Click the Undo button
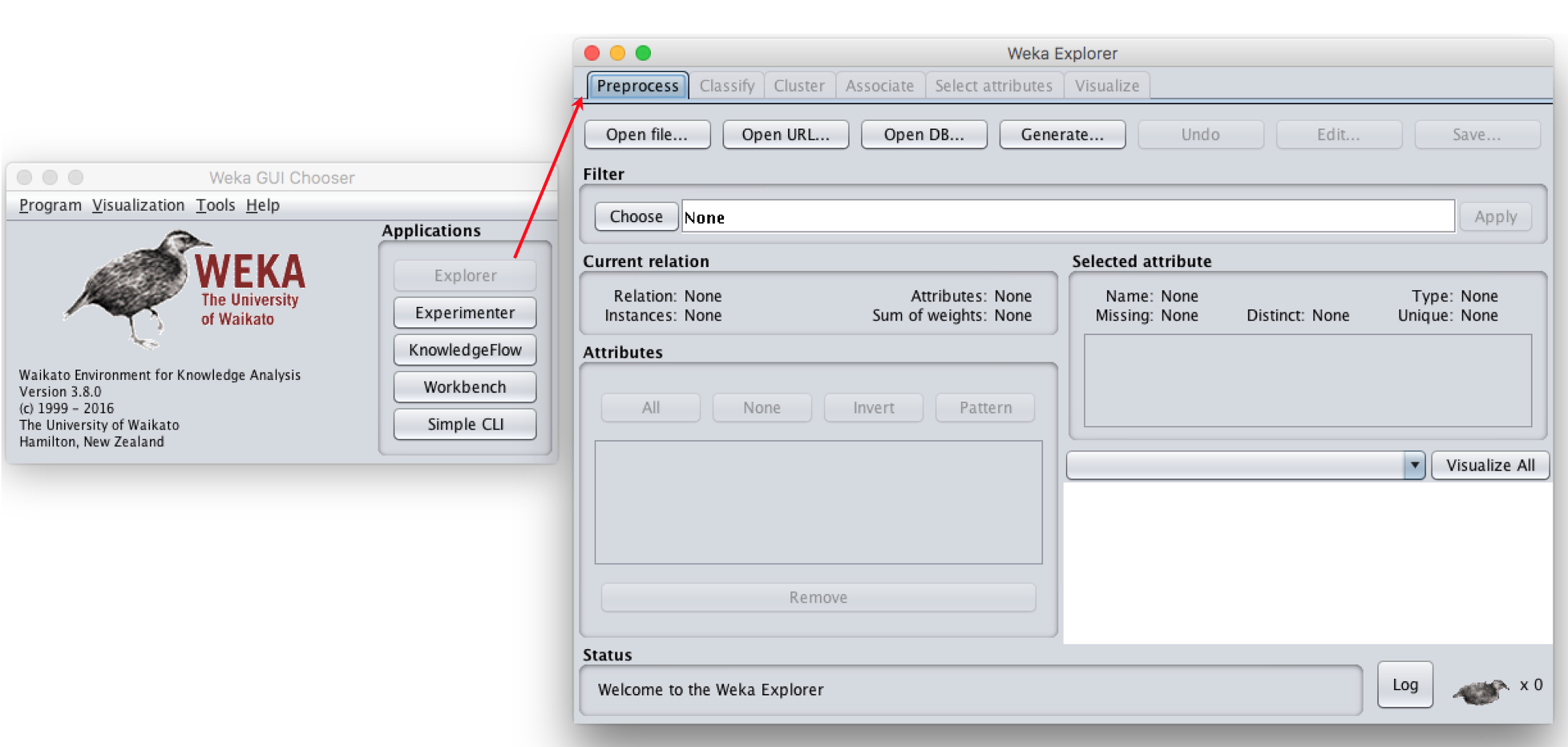1568x747 pixels. coord(1201,135)
